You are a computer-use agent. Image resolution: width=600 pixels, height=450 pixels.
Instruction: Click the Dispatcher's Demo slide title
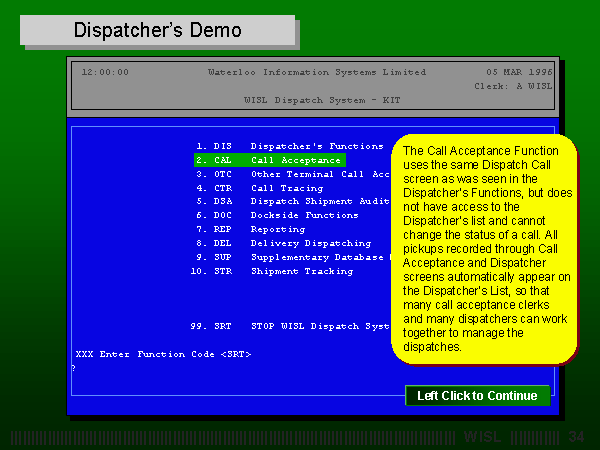pyautogui.click(x=157, y=30)
